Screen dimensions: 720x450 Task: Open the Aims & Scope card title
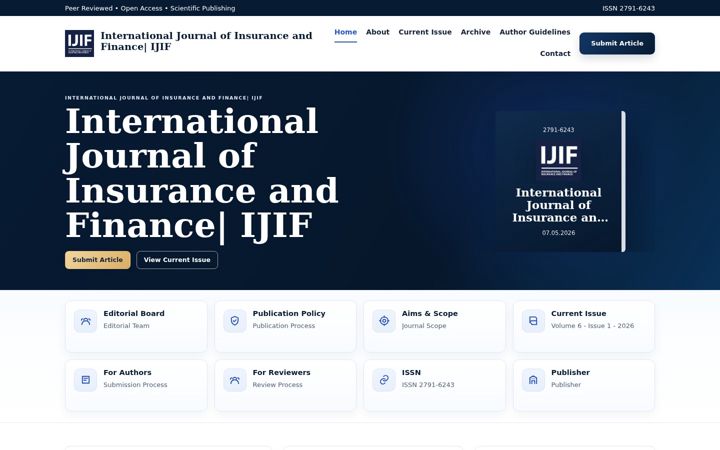coord(429,314)
